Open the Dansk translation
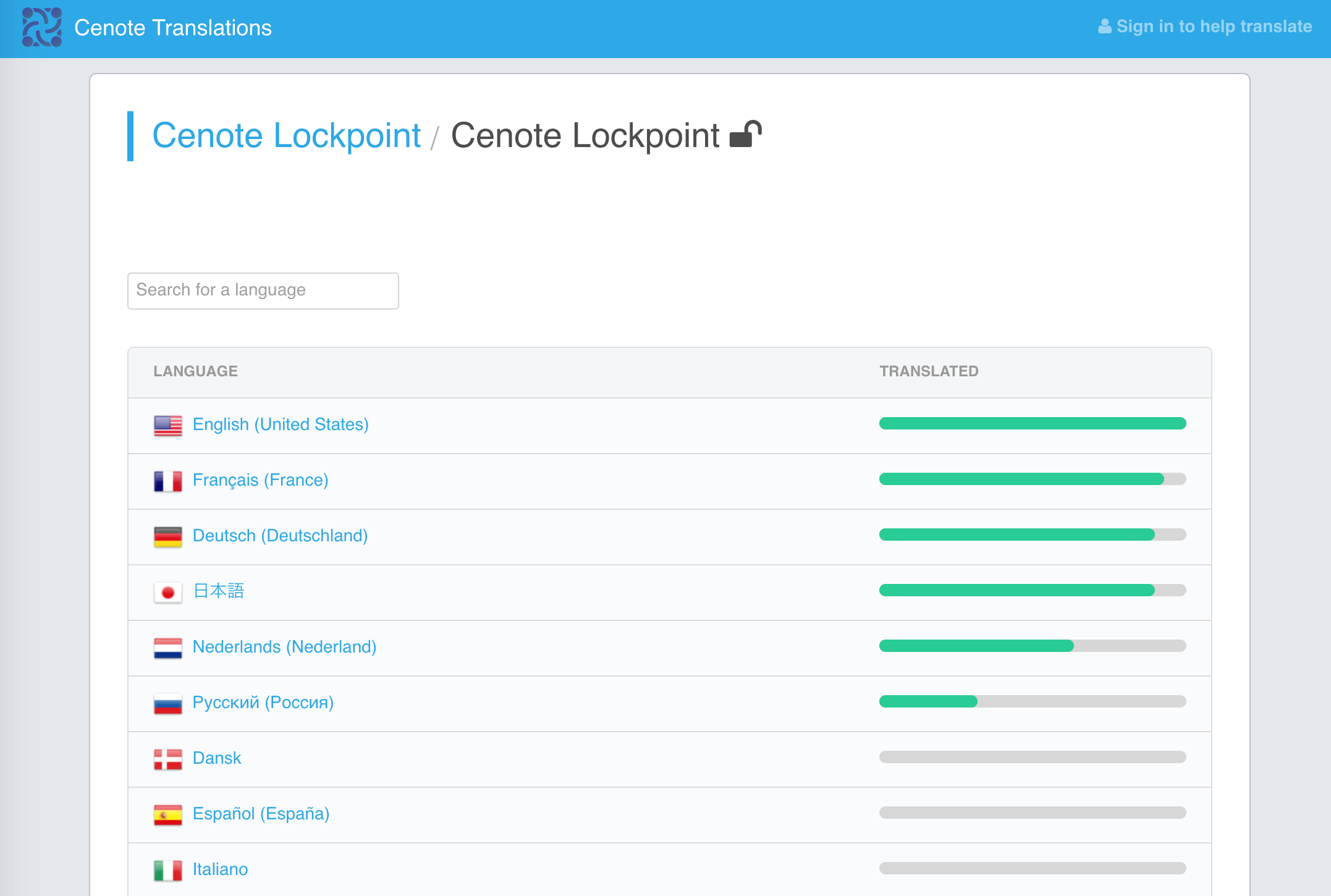 (217, 758)
